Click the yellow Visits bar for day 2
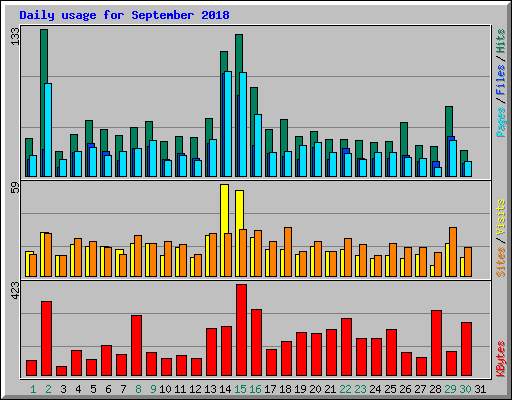 pos(42,254)
